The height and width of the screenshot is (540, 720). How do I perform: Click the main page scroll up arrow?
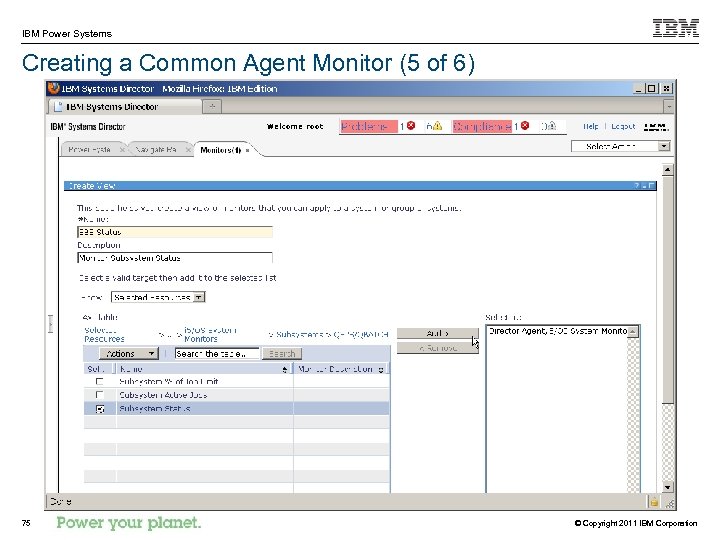tap(668, 169)
